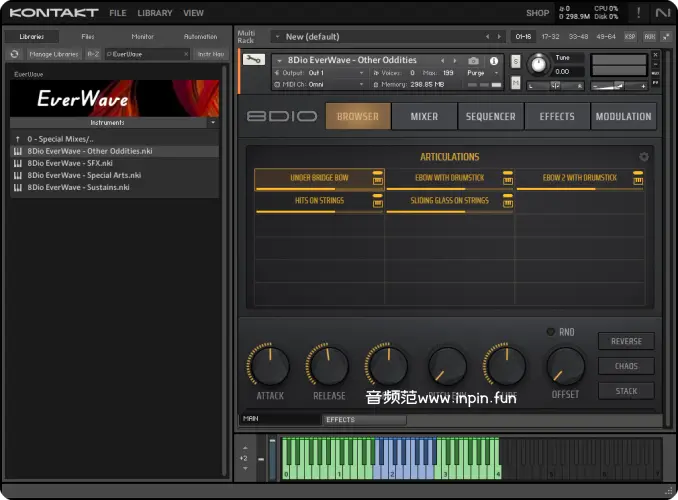This screenshot has height=500, width=678.
Task: Click the Manage Libraries button
Action: pyautogui.click(x=54, y=54)
